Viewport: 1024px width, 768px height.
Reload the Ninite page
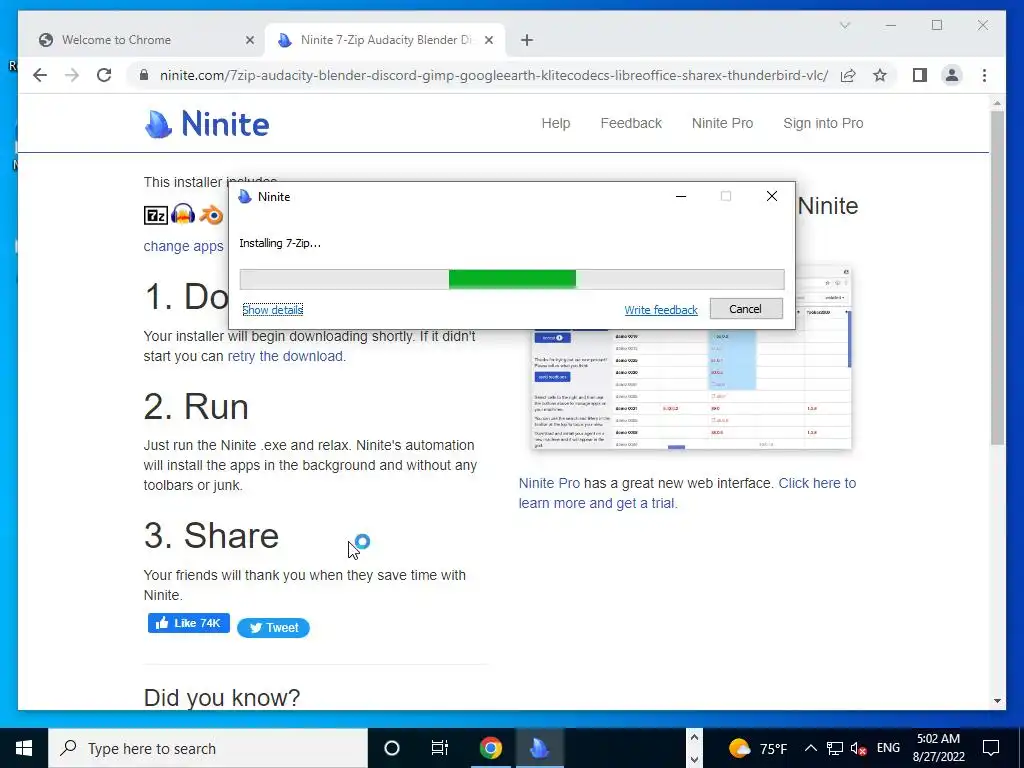coord(104,75)
